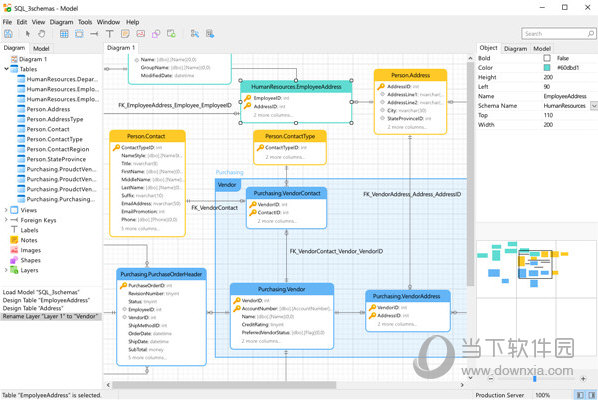Collapse the Tables tree node

click(x=6, y=69)
